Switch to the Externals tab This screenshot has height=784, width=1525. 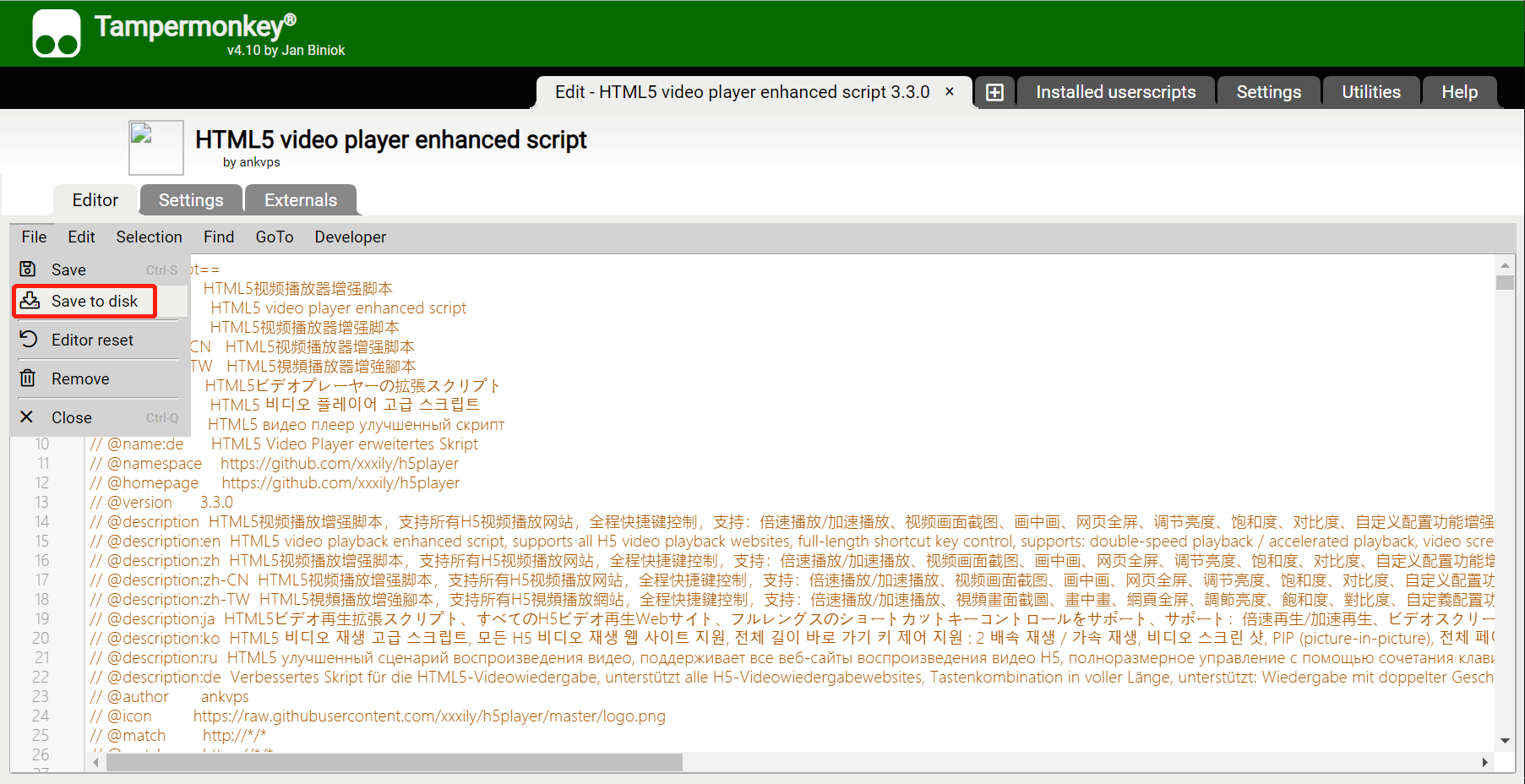click(x=301, y=200)
